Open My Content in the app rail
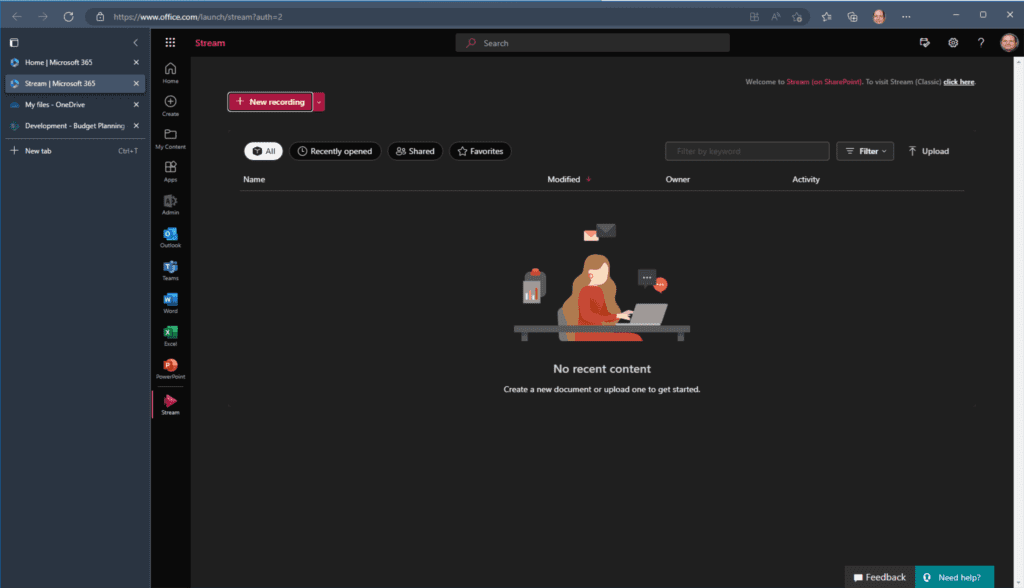Screen dimensions: 1024x588 tap(170, 137)
